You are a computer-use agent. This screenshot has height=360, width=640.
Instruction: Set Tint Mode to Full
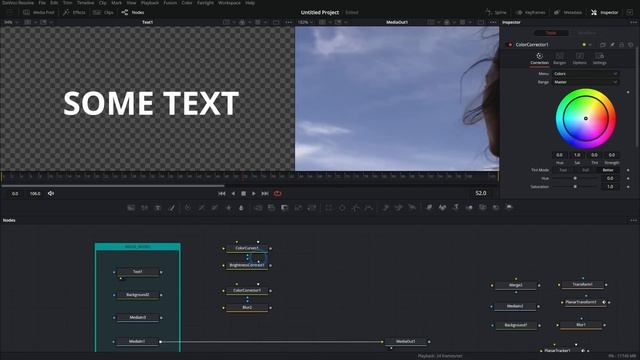(585, 170)
